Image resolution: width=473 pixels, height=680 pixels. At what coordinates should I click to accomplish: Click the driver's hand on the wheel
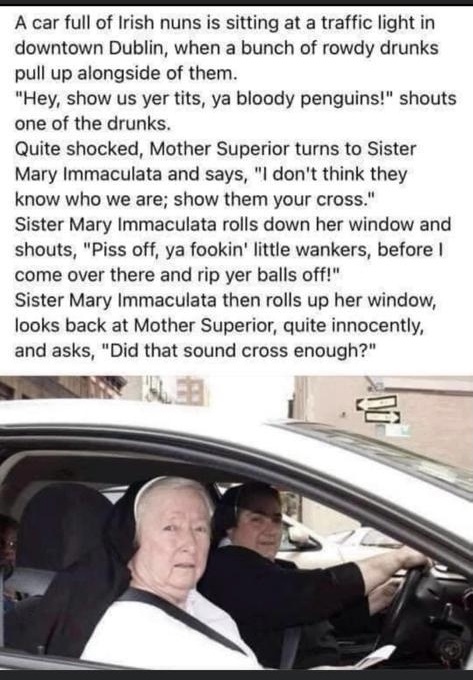413,557
